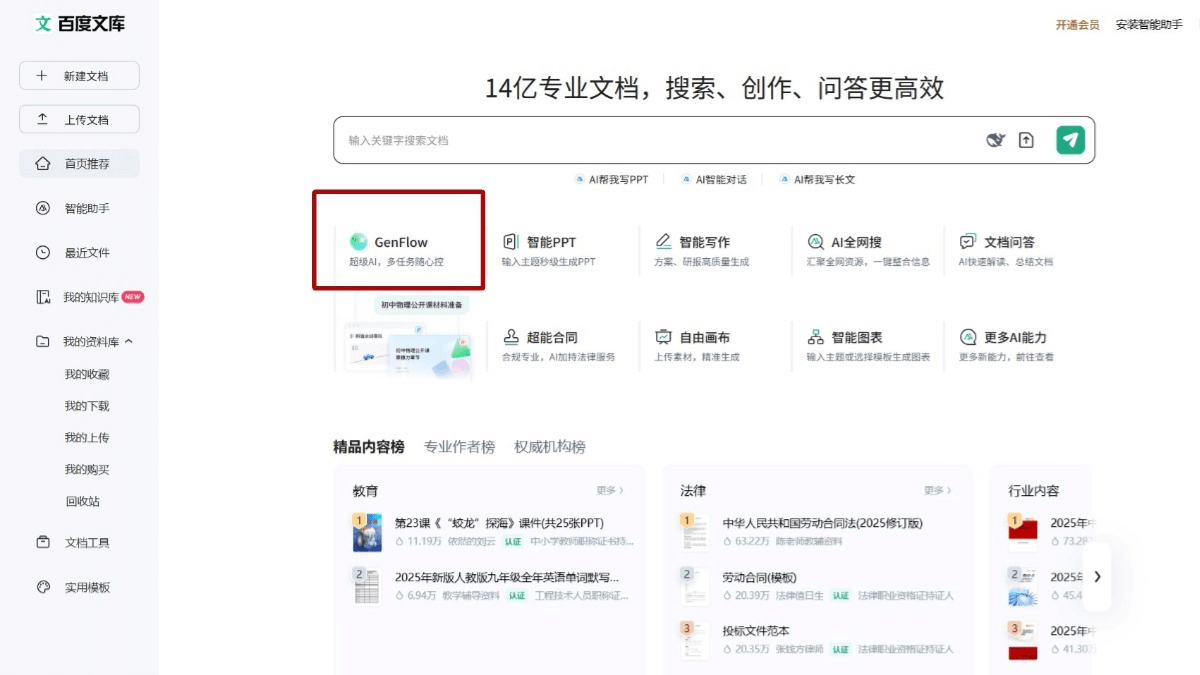Open the 开通会员 link at top right
The height and width of the screenshot is (675, 1200).
click(x=1076, y=24)
